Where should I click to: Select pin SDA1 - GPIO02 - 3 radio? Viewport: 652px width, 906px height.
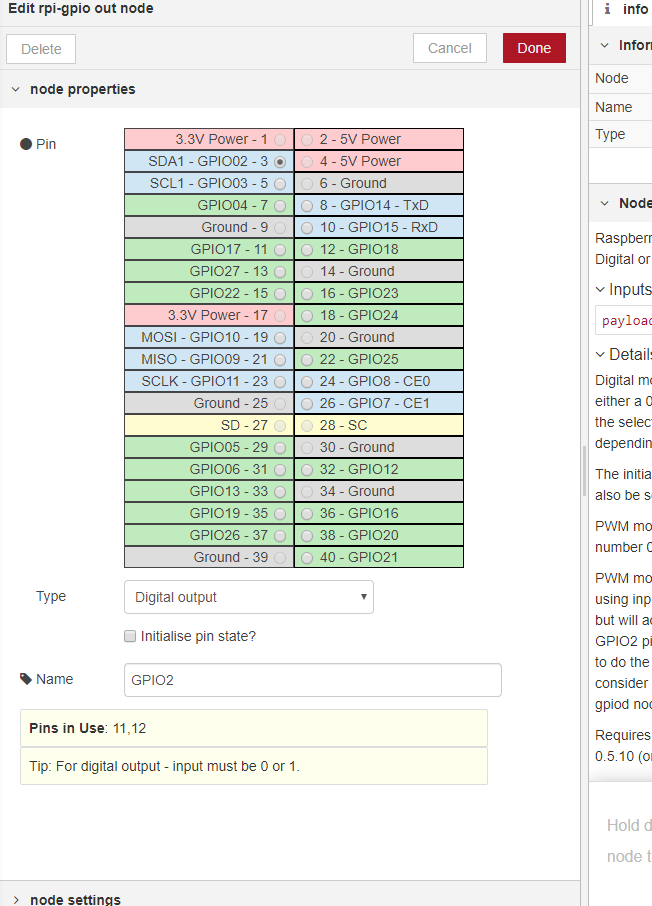click(280, 162)
